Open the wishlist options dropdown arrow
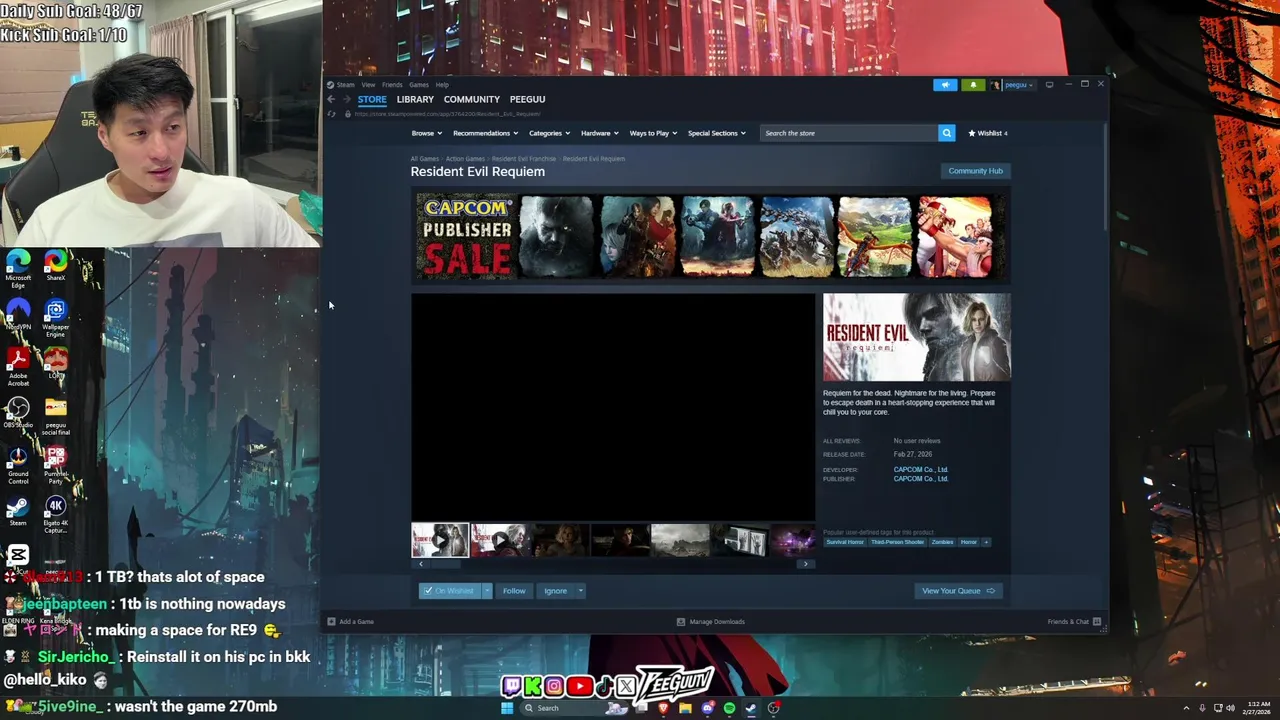This screenshot has height=720, width=1280. click(487, 591)
